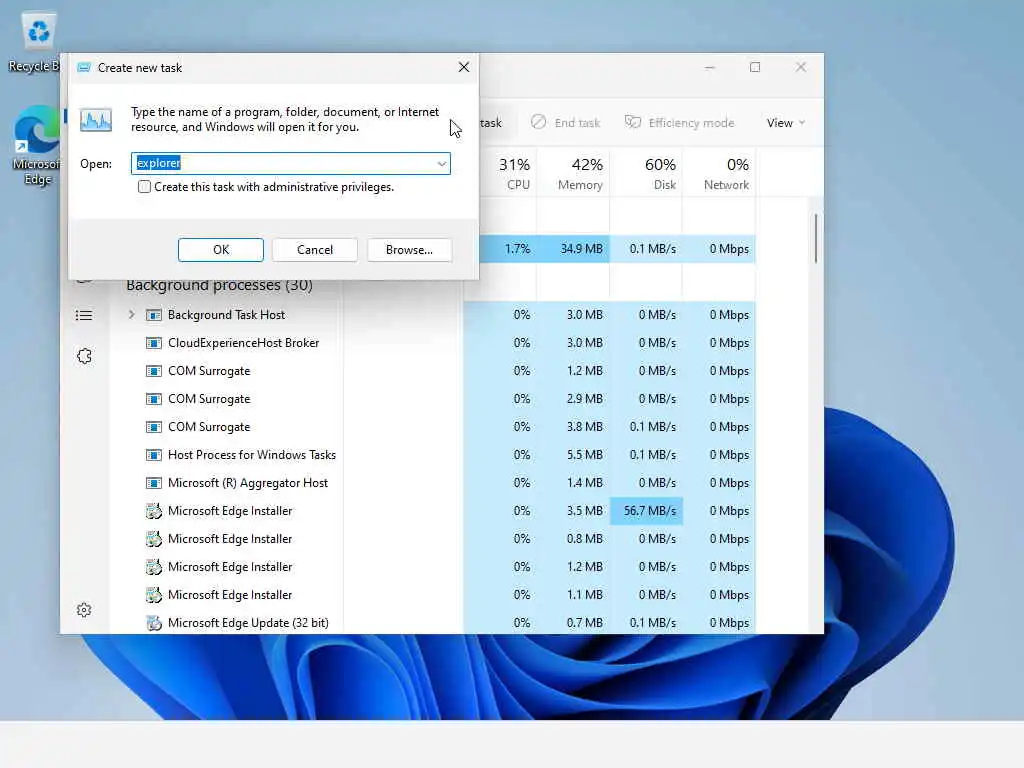This screenshot has width=1024, height=768.
Task: Enable administrative privileges checkbox
Action: point(144,187)
